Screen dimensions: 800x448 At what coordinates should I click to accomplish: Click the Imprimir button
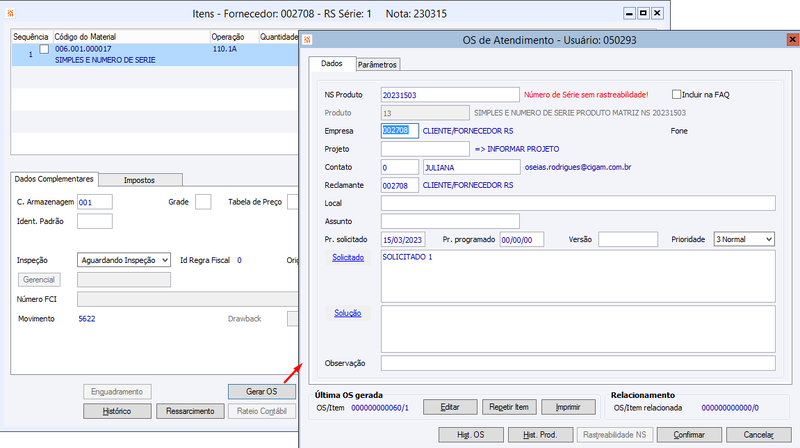point(568,407)
